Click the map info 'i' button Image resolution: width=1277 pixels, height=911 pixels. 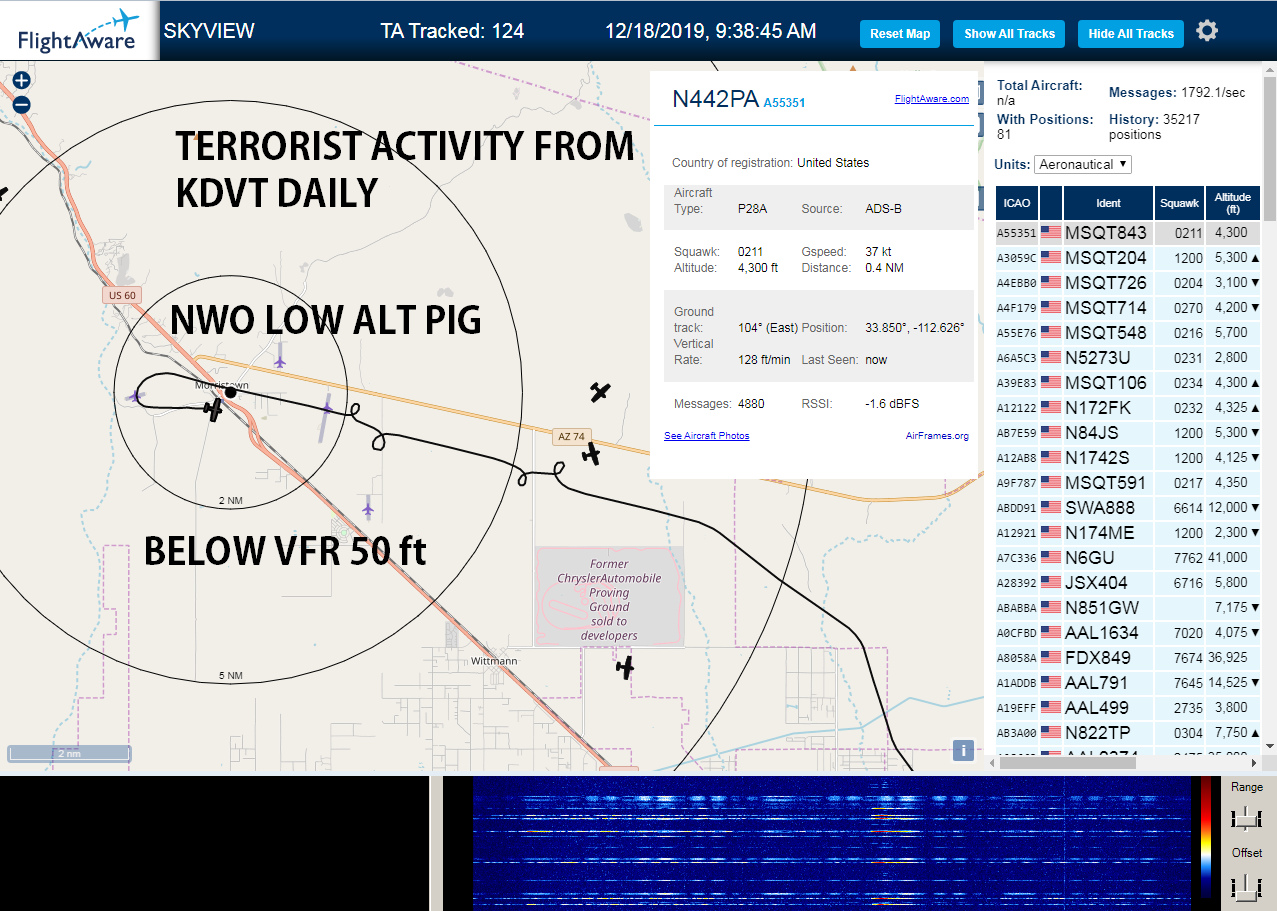963,750
